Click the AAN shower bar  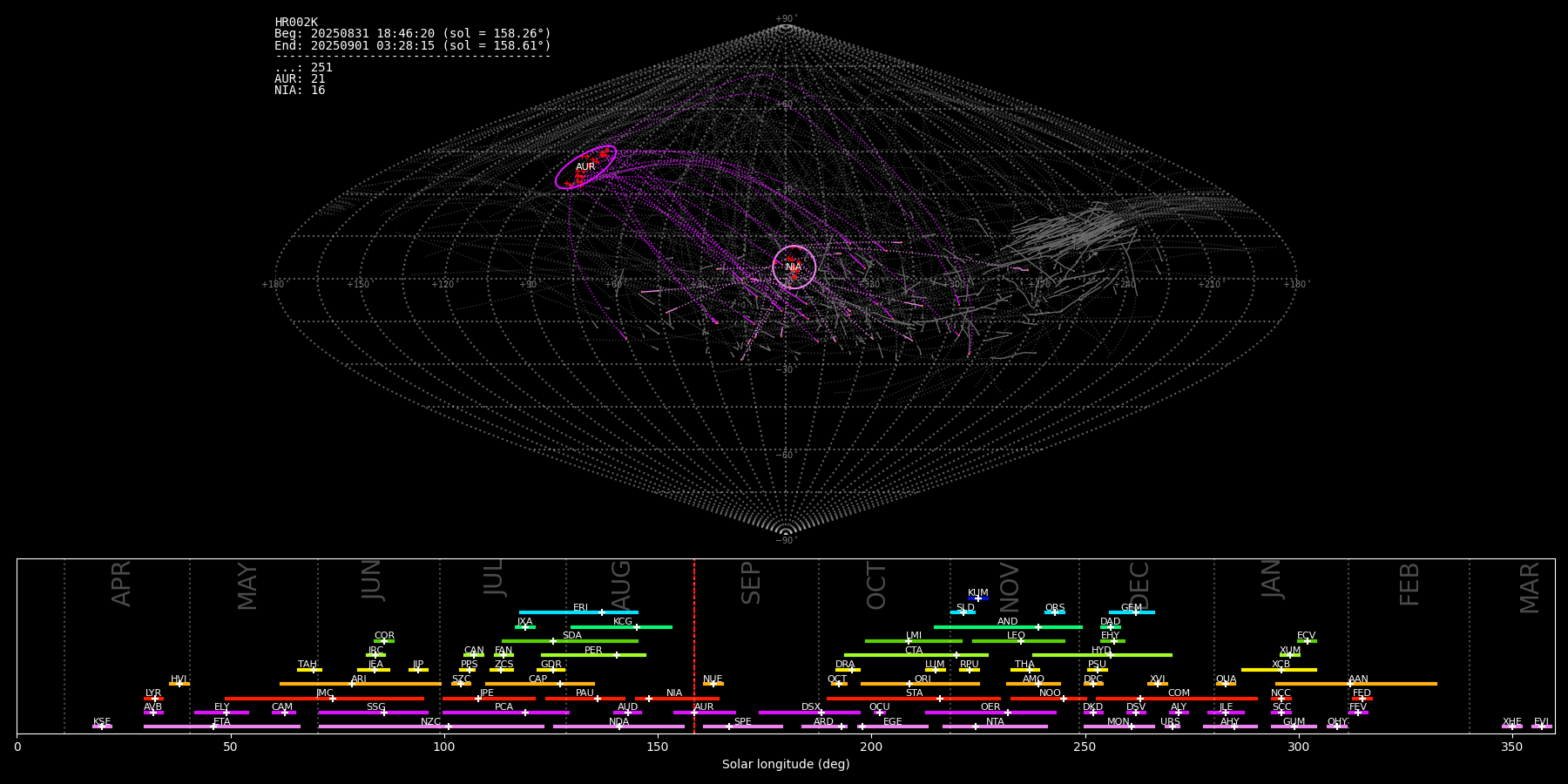click(1356, 684)
